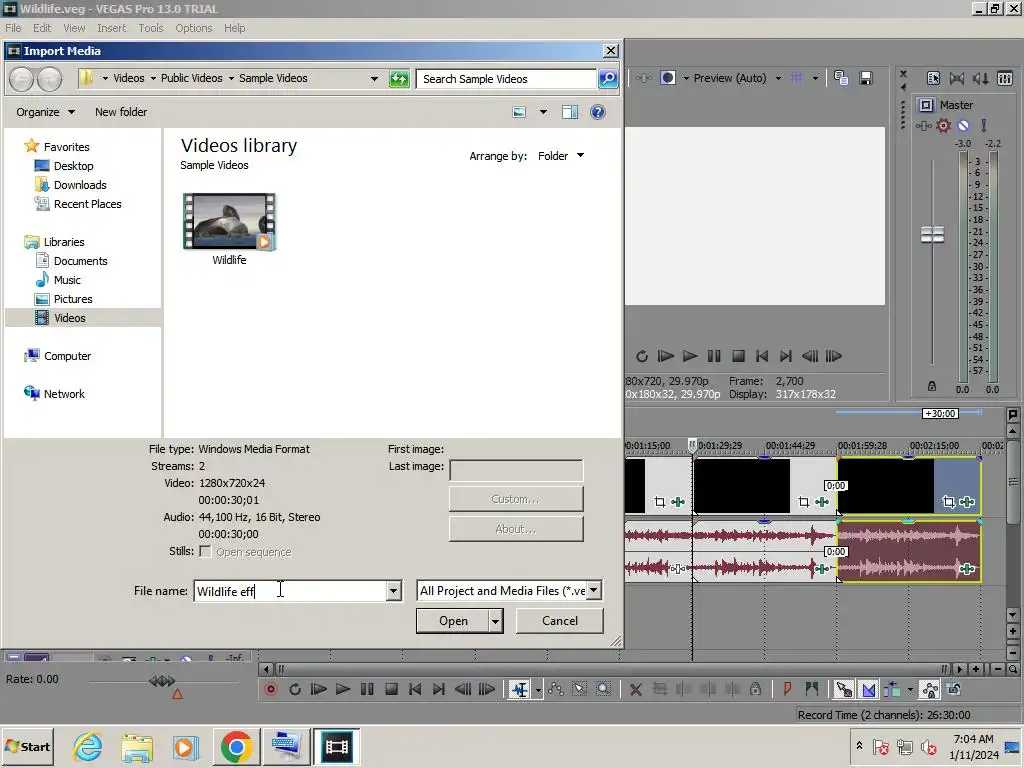Viewport: 1024px width, 768px height.
Task: Toggle Lock Envelopes to Events
Action: [930, 689]
